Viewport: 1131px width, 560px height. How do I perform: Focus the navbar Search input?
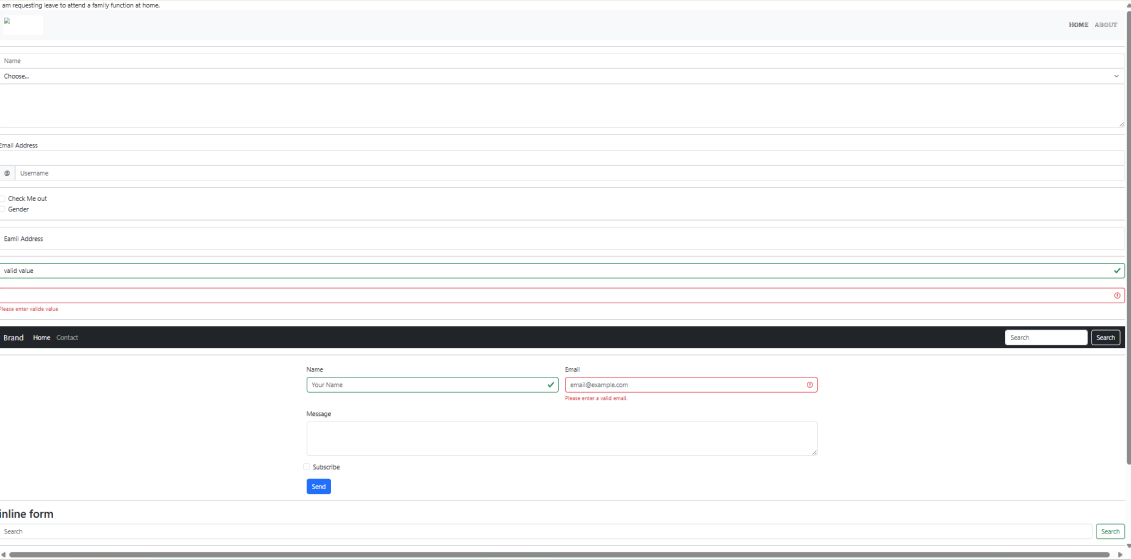pos(1046,337)
